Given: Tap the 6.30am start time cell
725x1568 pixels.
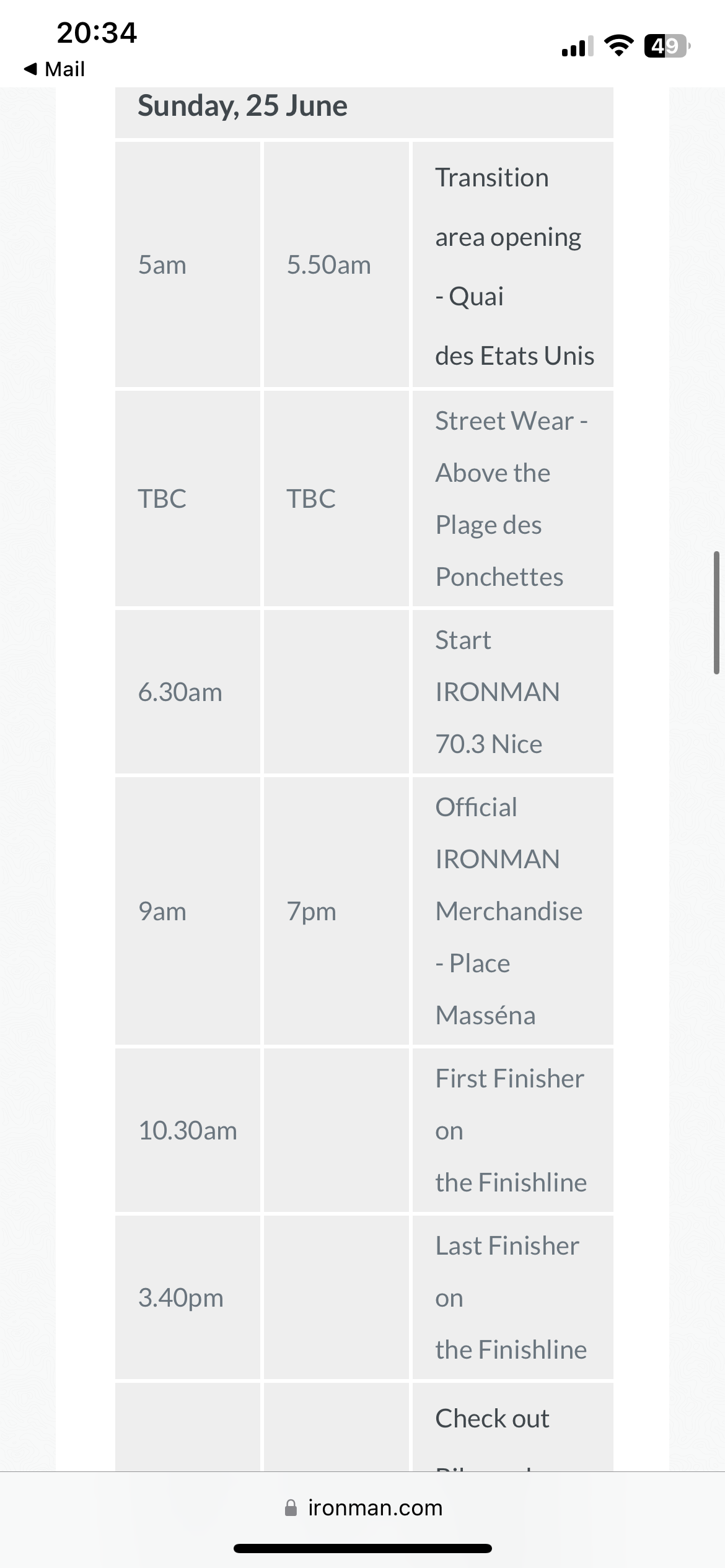Looking at the screenshot, I should coord(188,692).
